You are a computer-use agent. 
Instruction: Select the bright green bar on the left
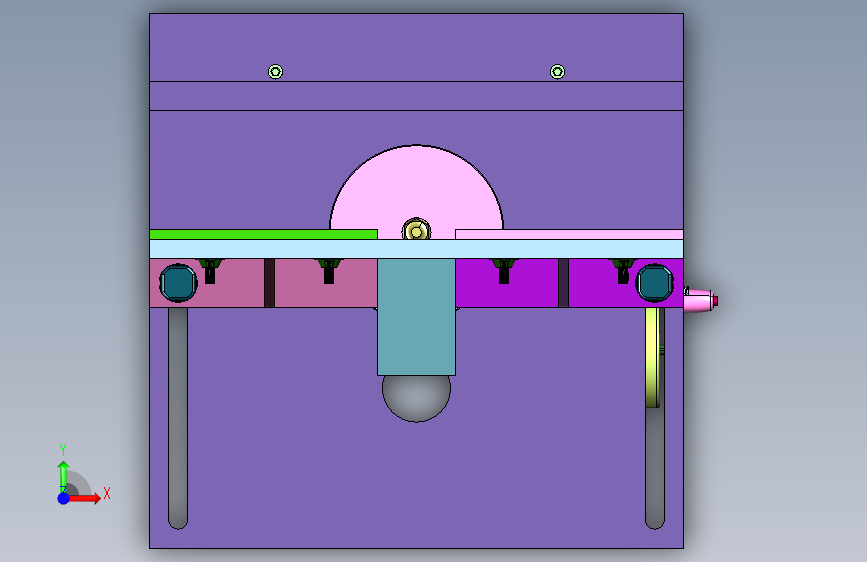(x=263, y=235)
